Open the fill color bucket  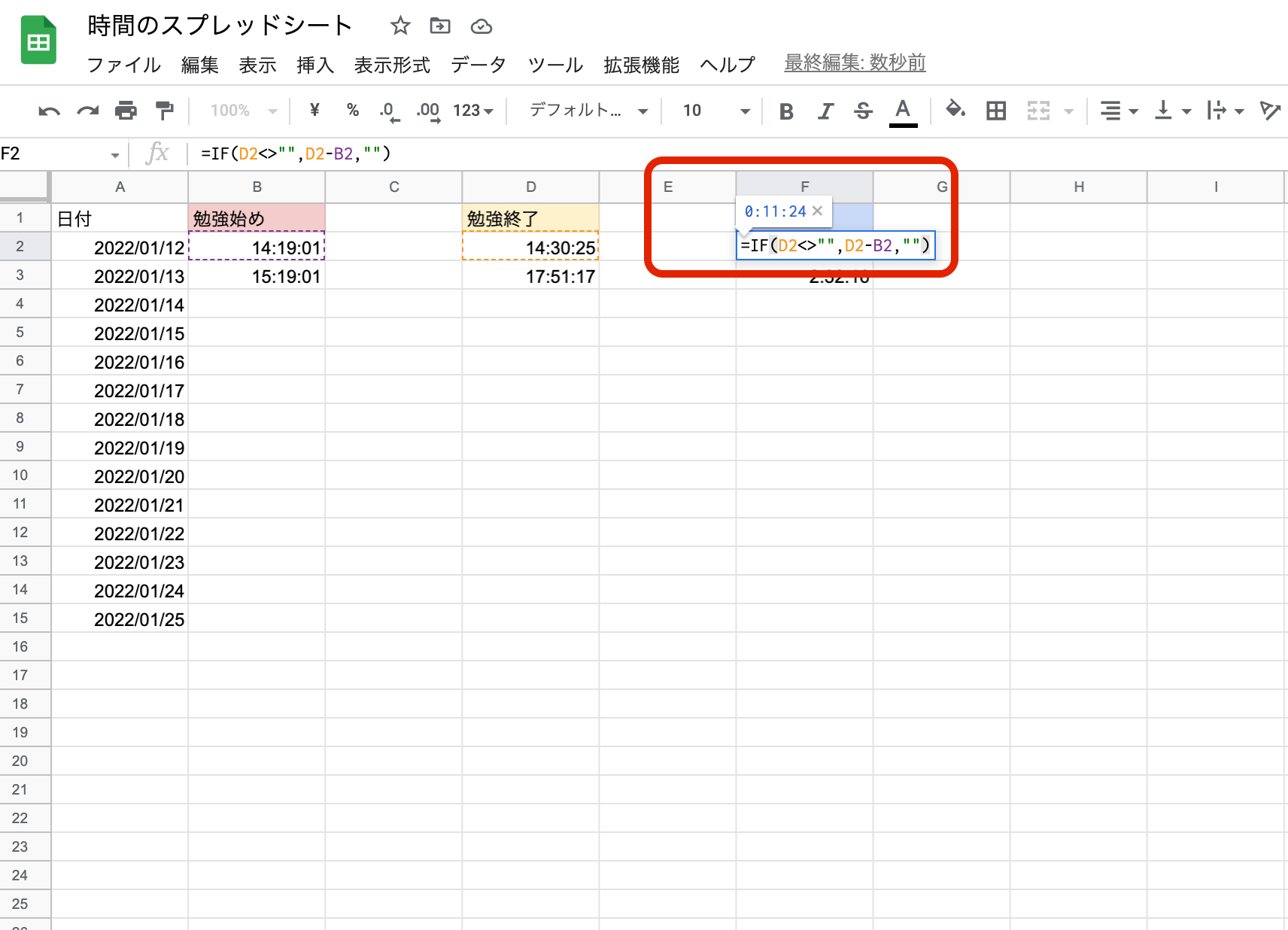955,110
